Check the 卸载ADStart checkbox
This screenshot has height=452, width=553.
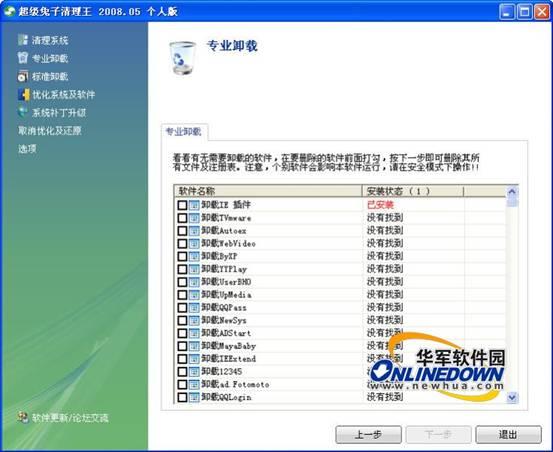coord(182,333)
